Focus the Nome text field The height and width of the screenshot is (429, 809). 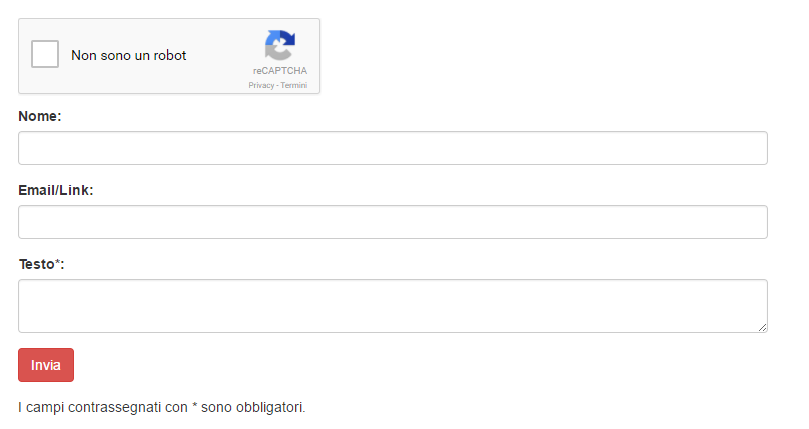tap(393, 148)
